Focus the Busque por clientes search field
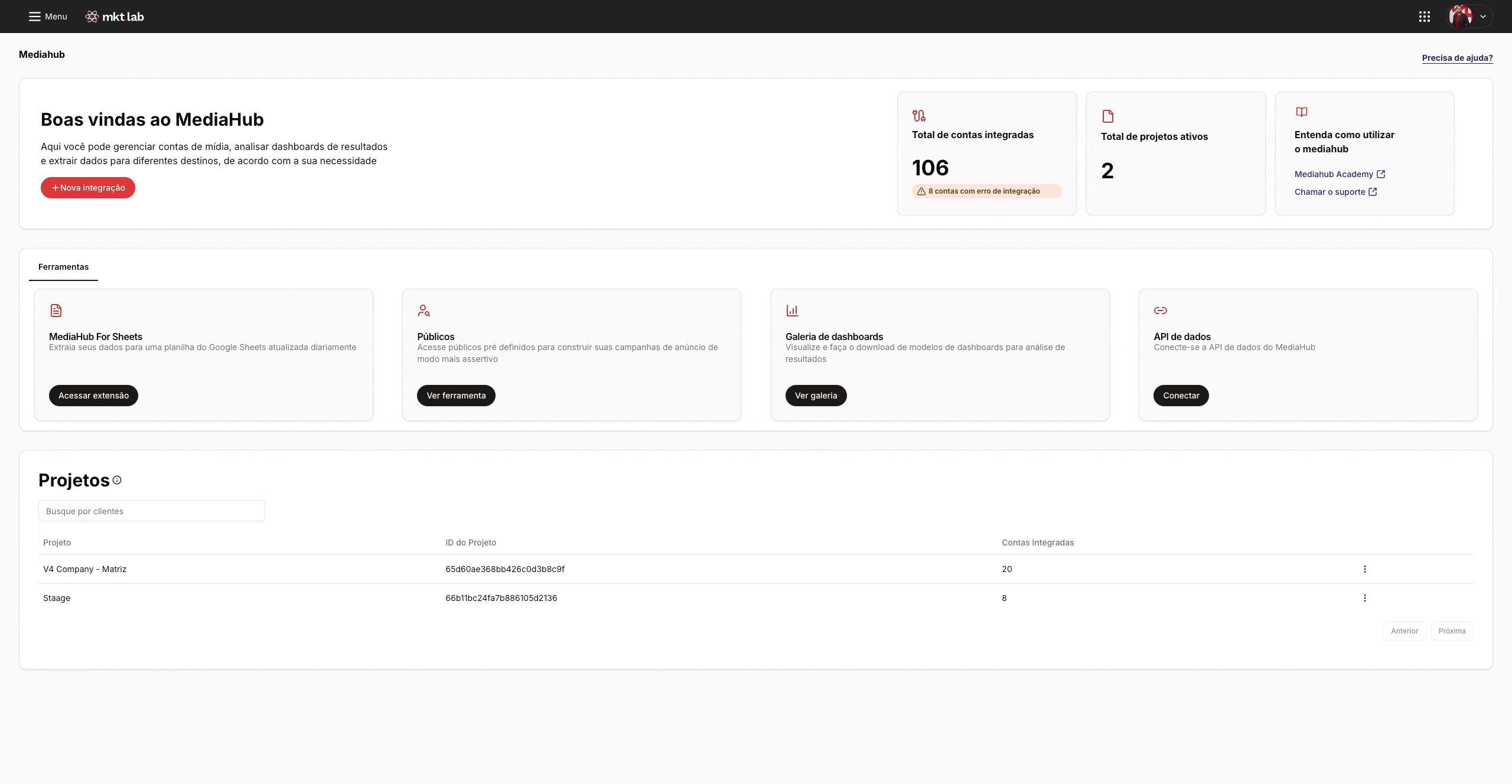This screenshot has width=1512, height=784. click(x=151, y=511)
